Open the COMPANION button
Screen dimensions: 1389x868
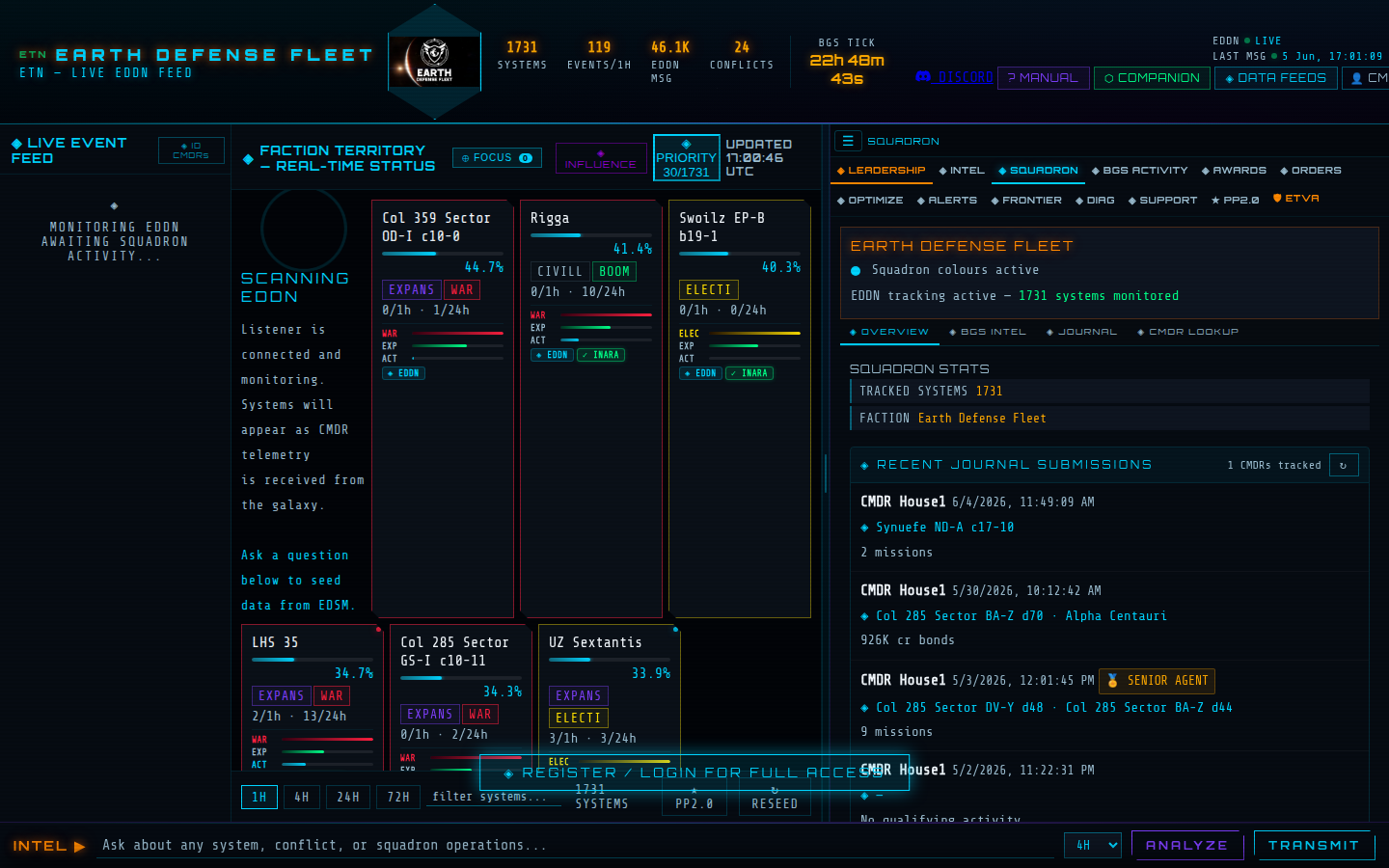[1153, 78]
